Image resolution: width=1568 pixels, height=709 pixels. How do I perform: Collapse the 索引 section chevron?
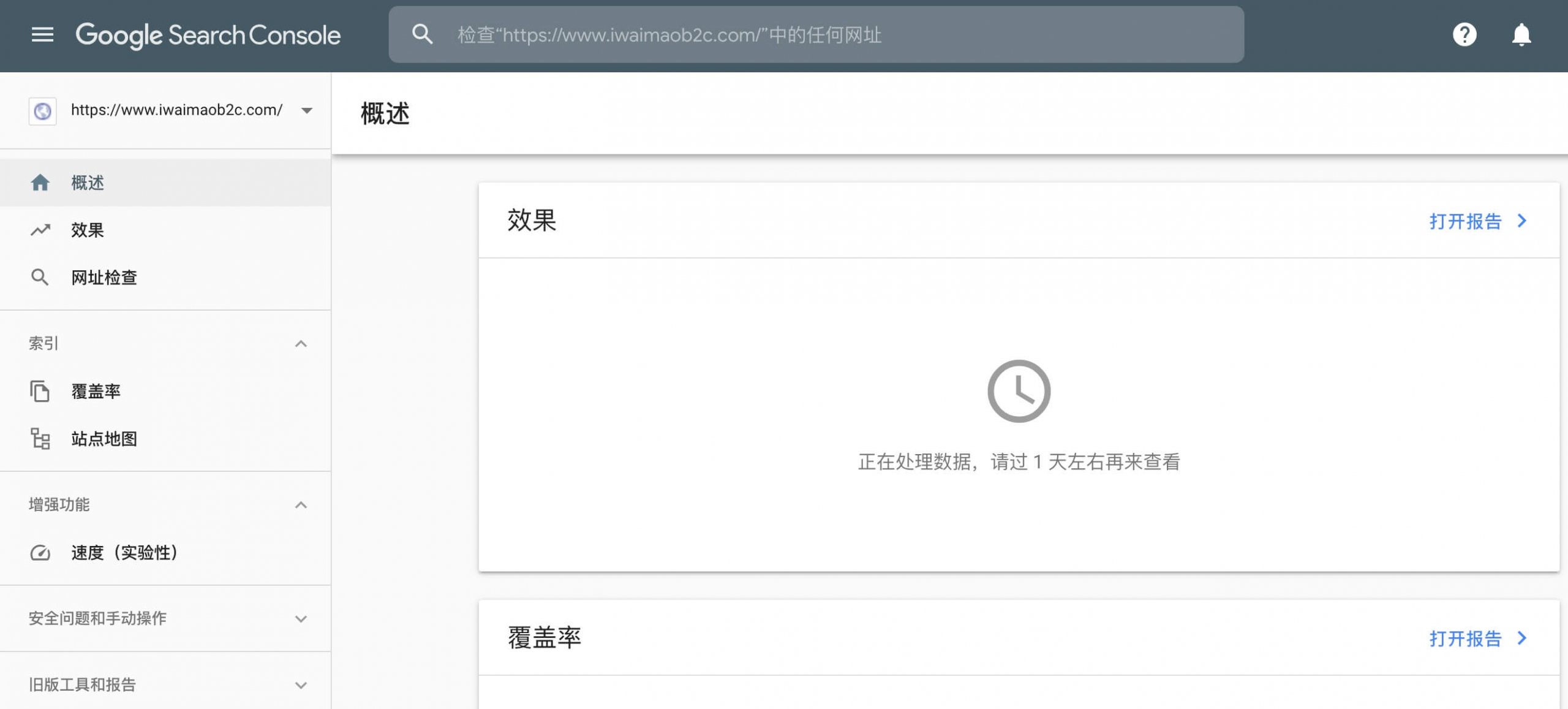pos(301,344)
